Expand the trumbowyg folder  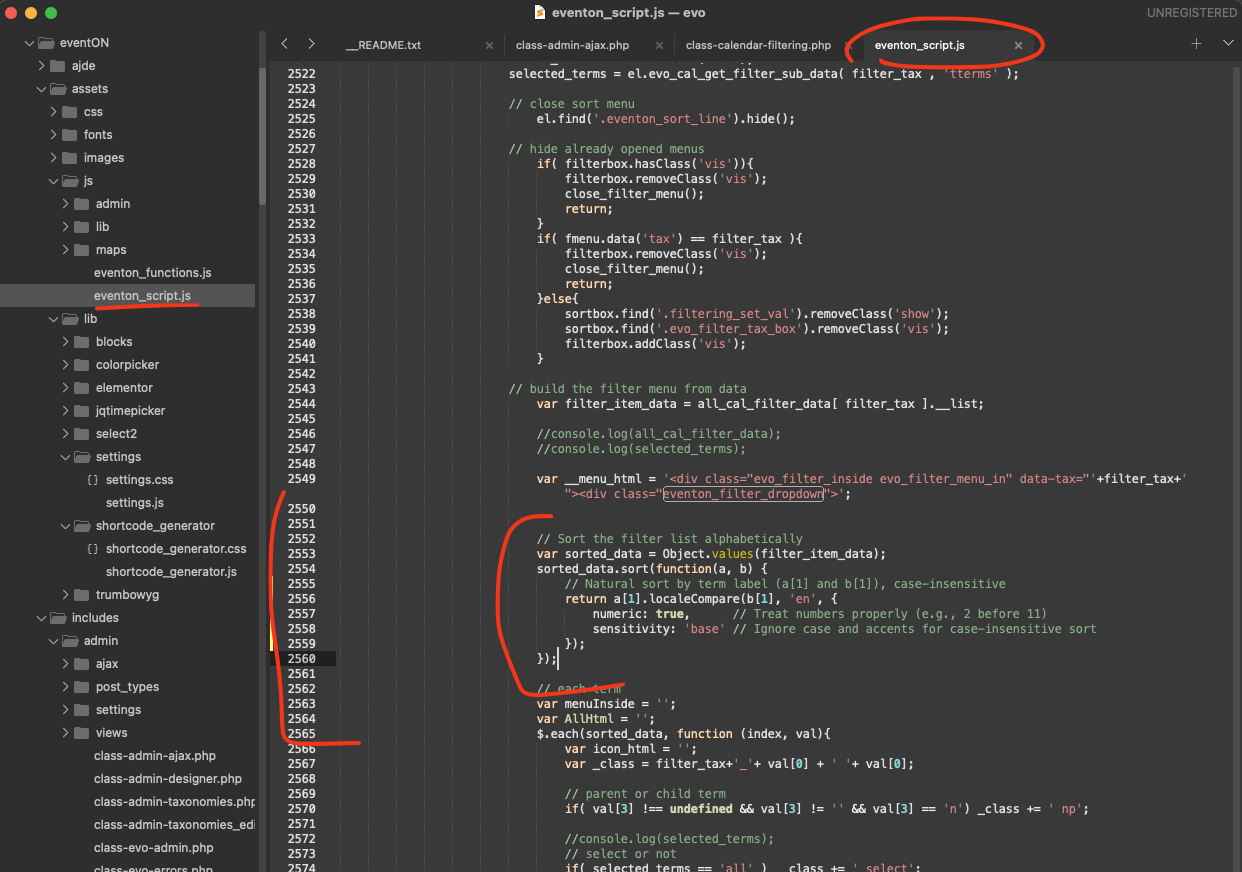[x=66, y=595]
